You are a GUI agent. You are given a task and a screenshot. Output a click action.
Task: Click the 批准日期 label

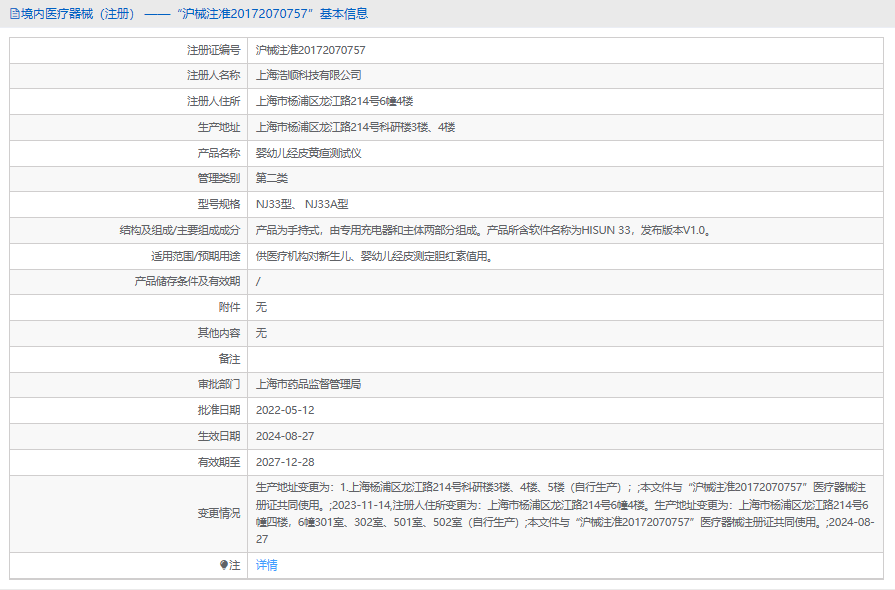coord(219,410)
